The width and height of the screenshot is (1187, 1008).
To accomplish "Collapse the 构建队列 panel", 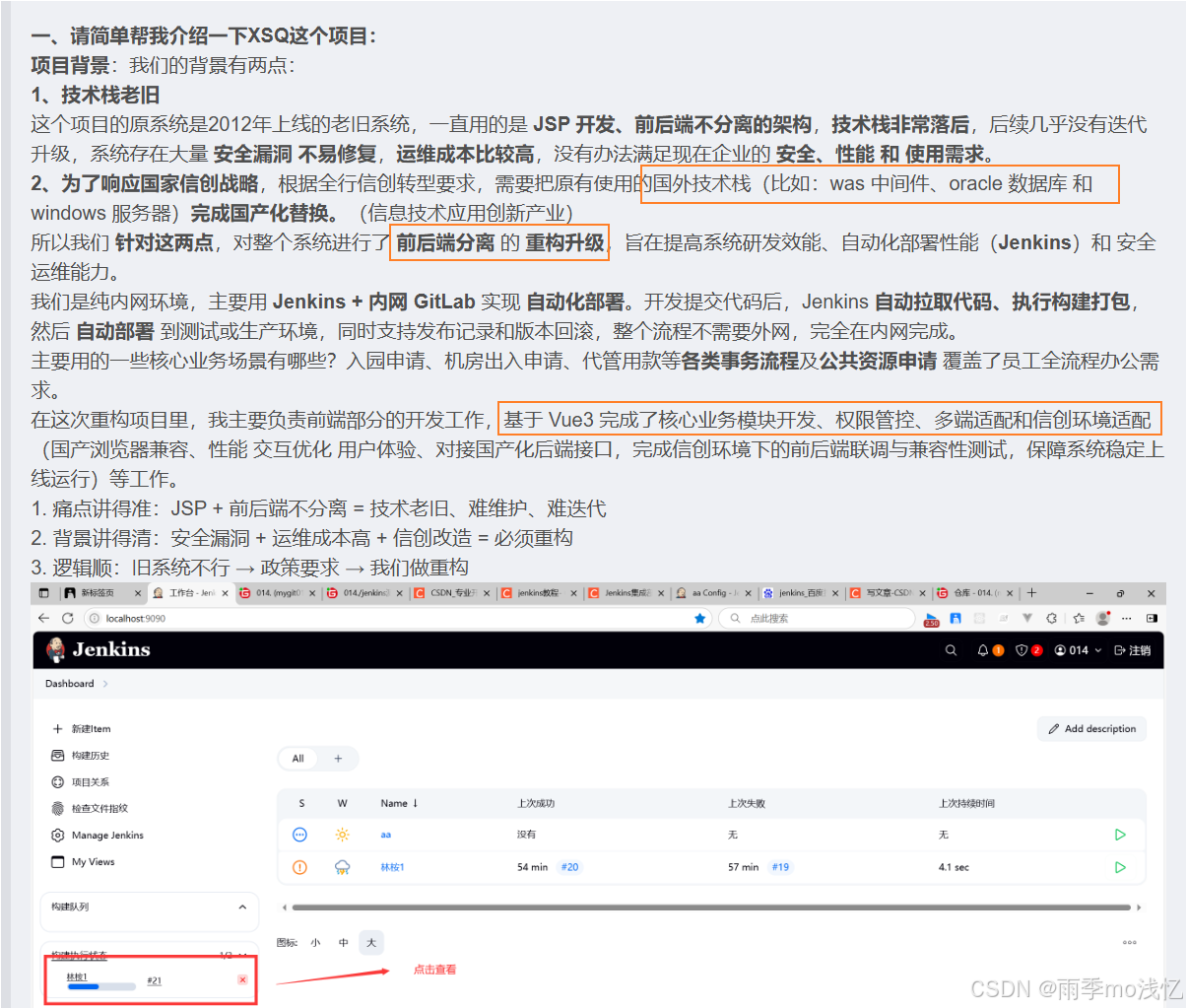I will [x=242, y=907].
